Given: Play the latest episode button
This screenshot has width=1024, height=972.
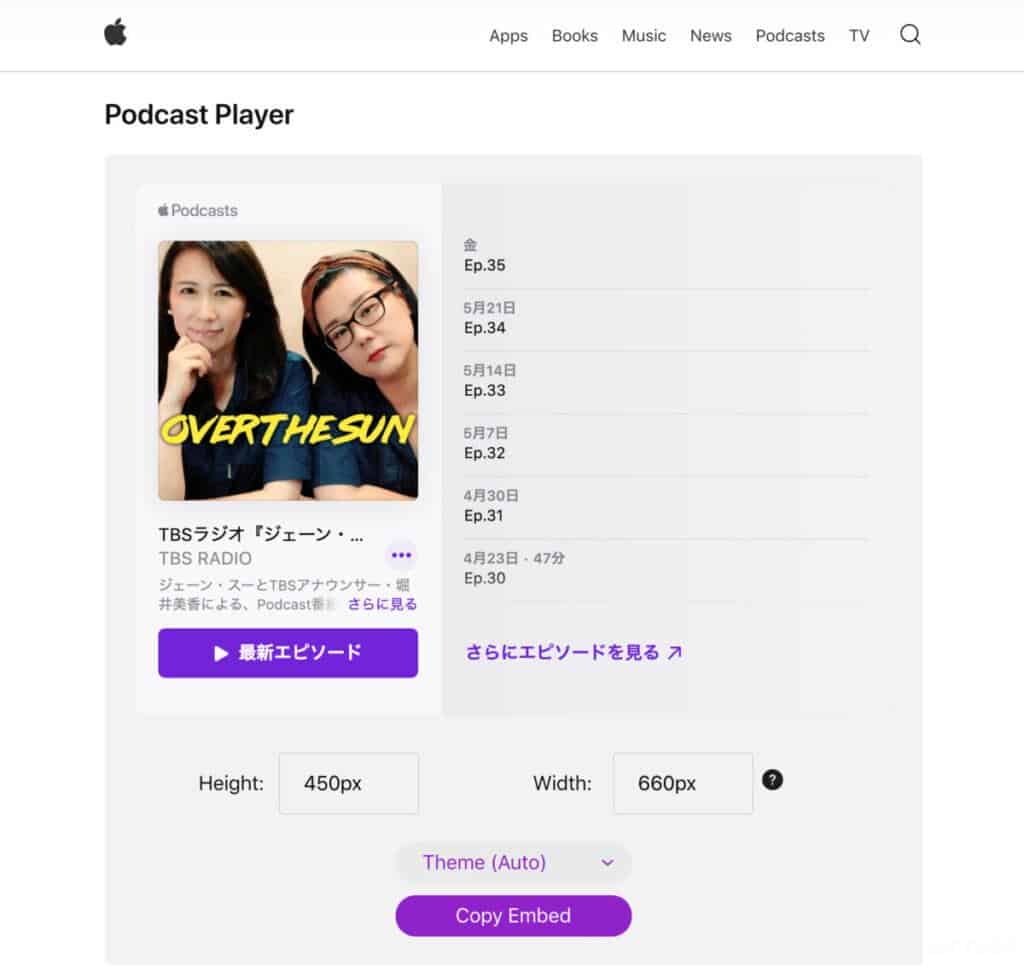Looking at the screenshot, I should (288, 653).
